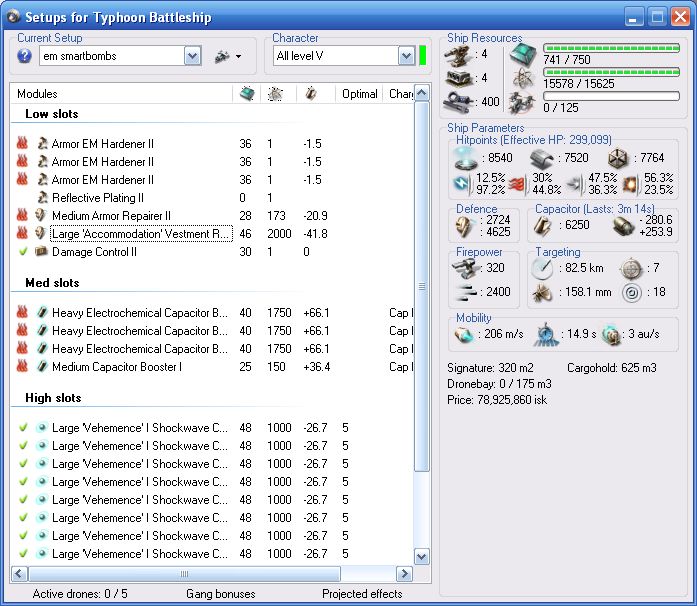Click the Optimal column header
The image size is (697, 606).
[x=359, y=94]
